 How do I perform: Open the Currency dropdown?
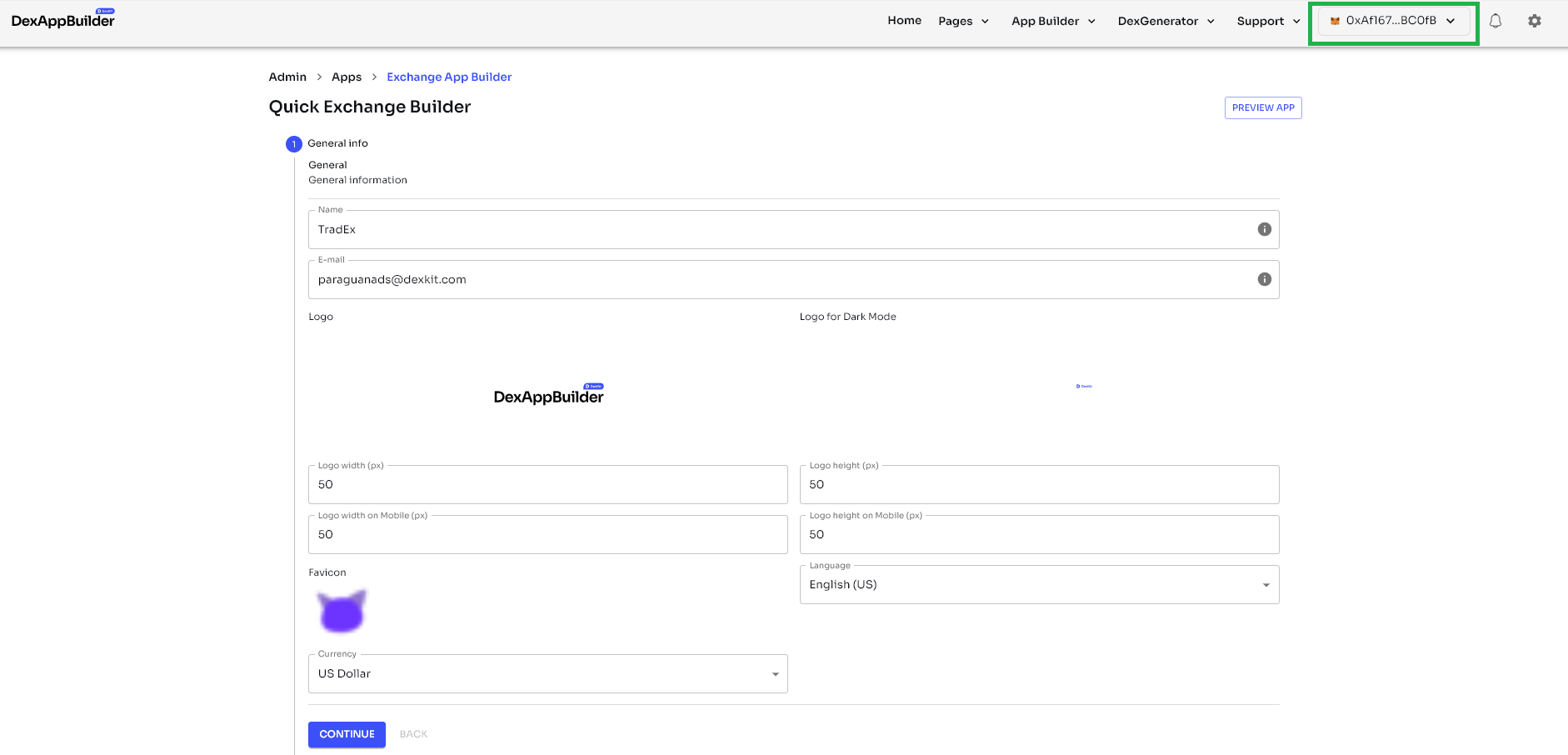click(547, 673)
